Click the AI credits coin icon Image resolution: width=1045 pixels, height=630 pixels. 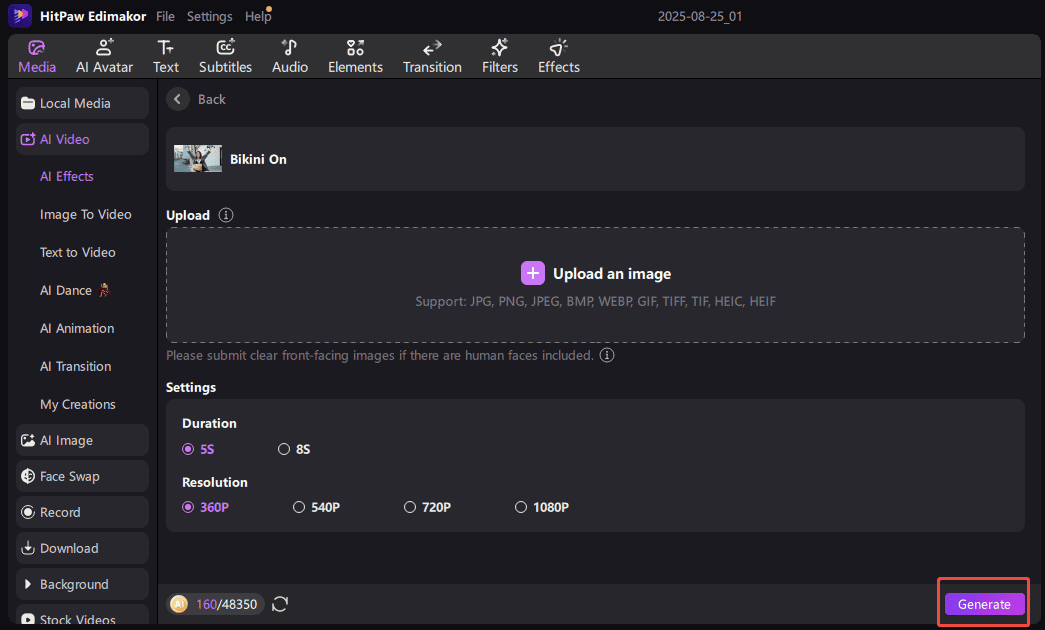pyautogui.click(x=179, y=604)
